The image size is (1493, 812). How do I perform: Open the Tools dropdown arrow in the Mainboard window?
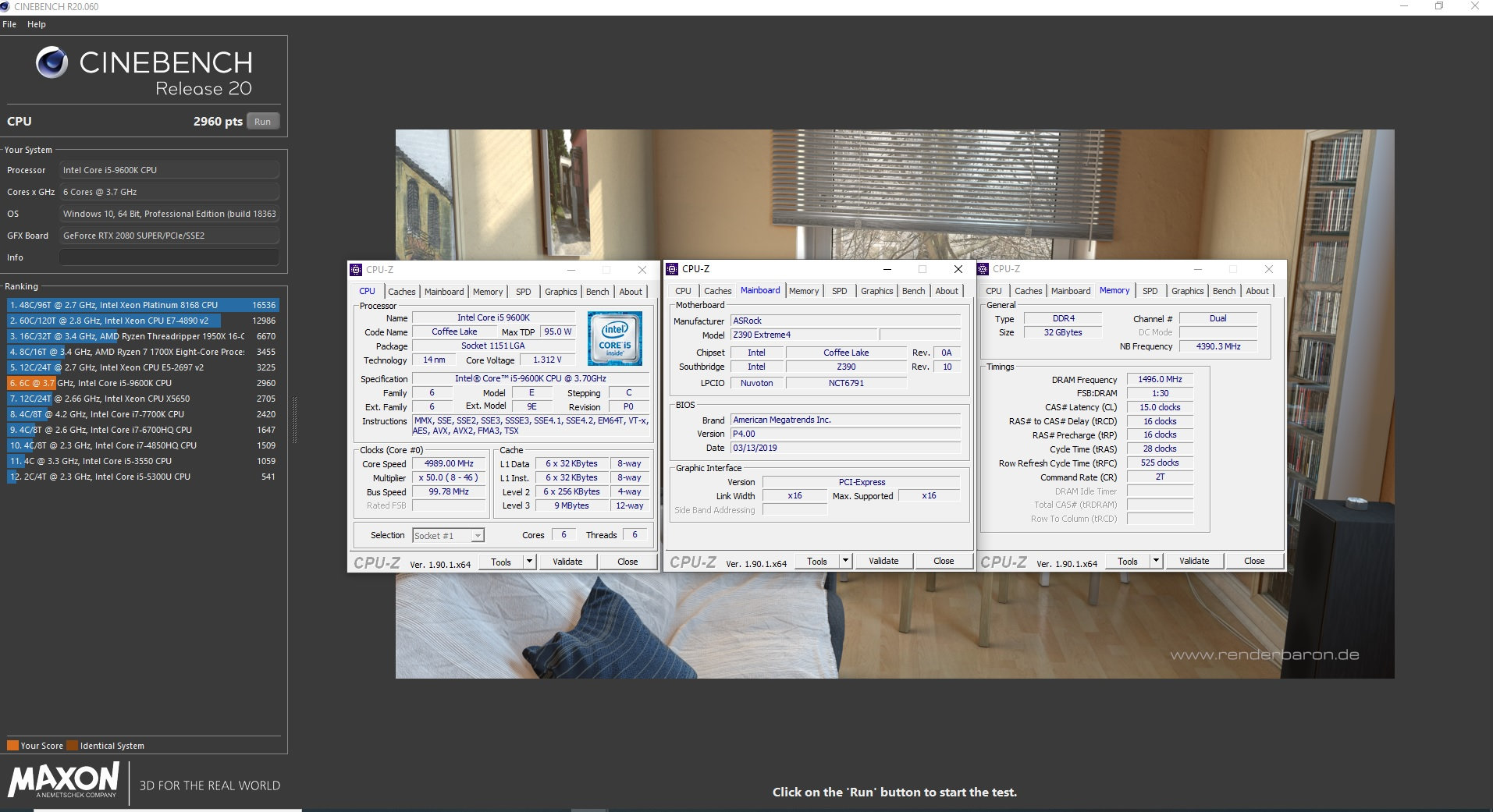point(845,561)
